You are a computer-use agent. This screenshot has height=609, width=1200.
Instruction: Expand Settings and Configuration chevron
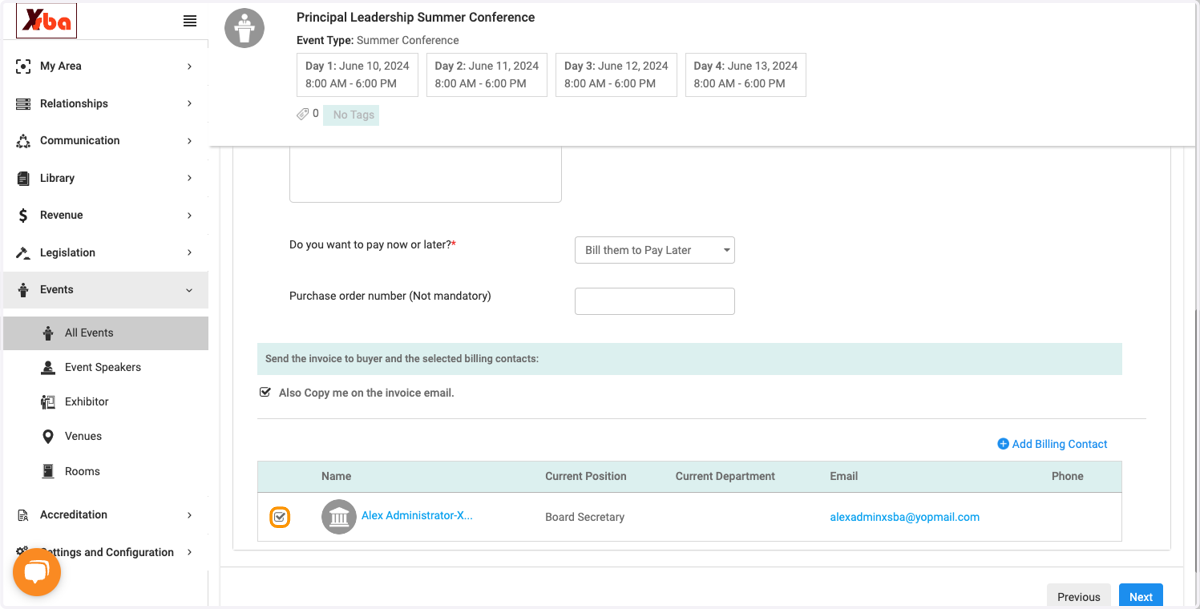click(x=189, y=552)
